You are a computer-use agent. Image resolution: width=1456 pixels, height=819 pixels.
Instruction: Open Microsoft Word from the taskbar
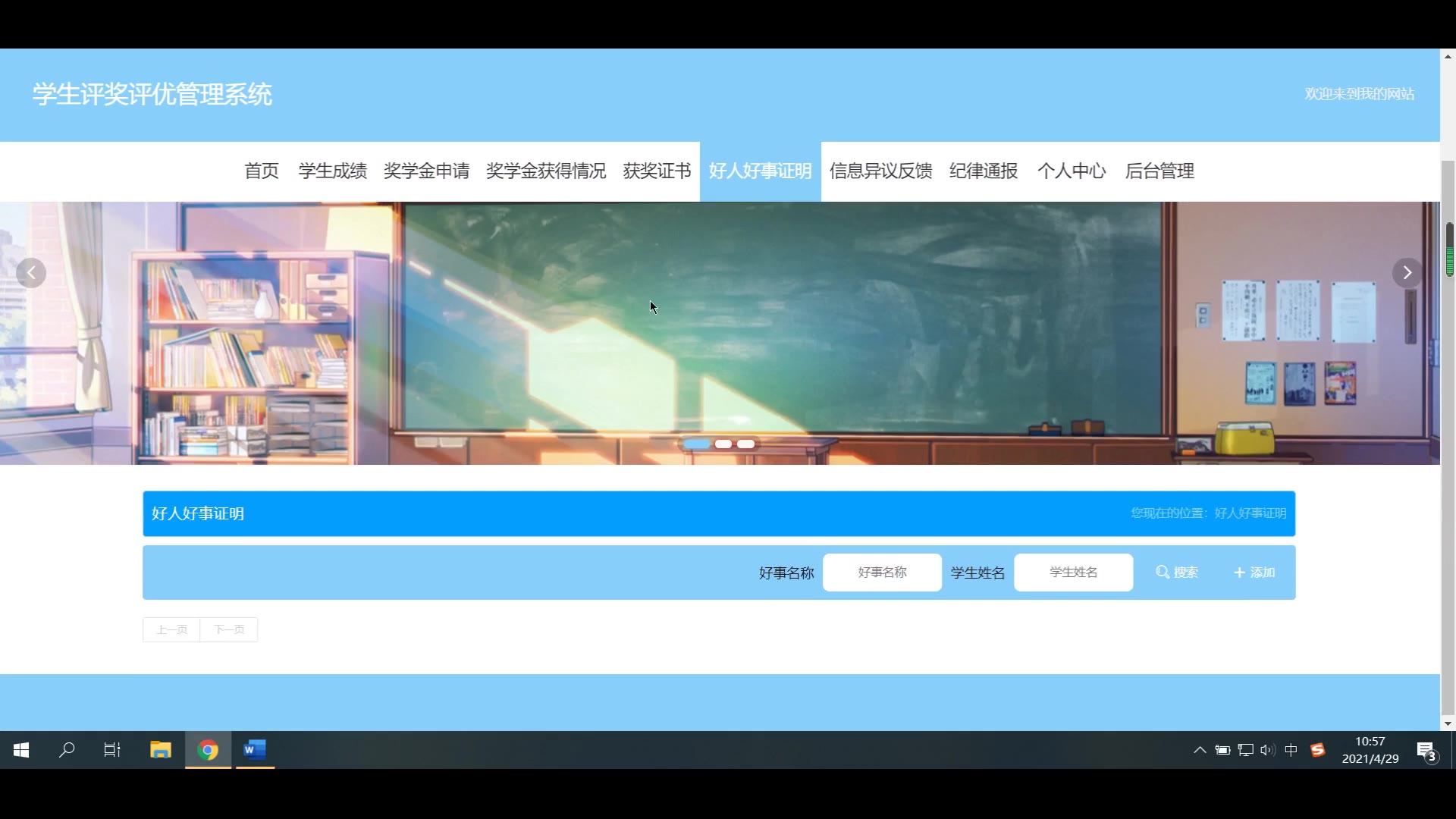255,750
